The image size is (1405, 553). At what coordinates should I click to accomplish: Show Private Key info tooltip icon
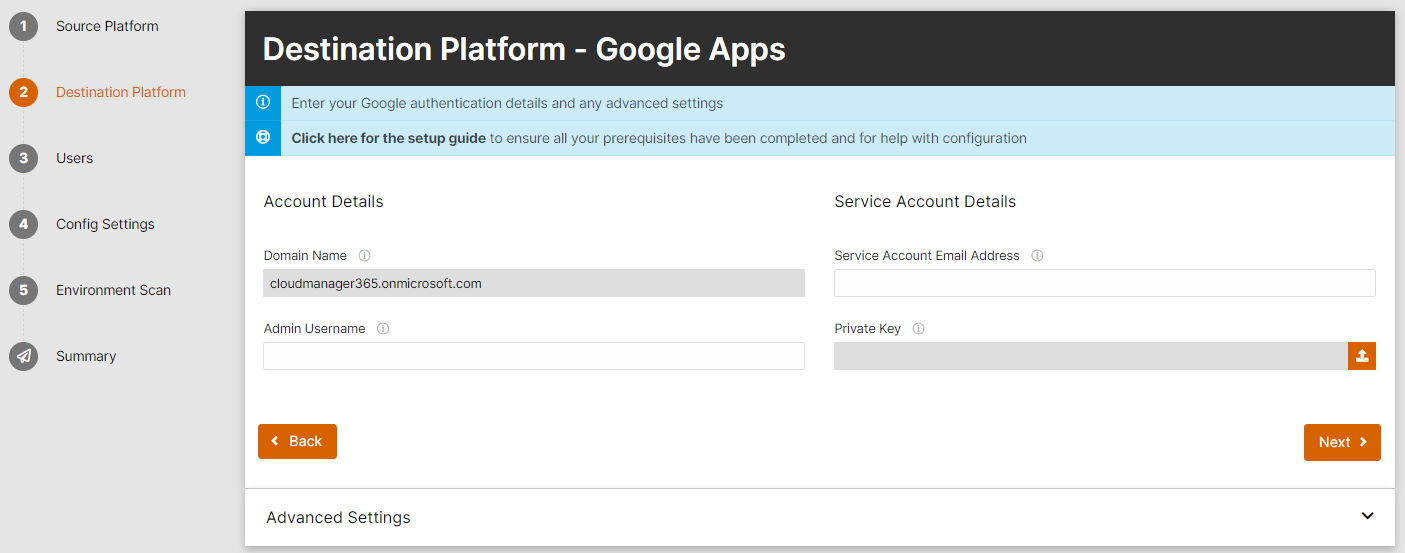918,329
